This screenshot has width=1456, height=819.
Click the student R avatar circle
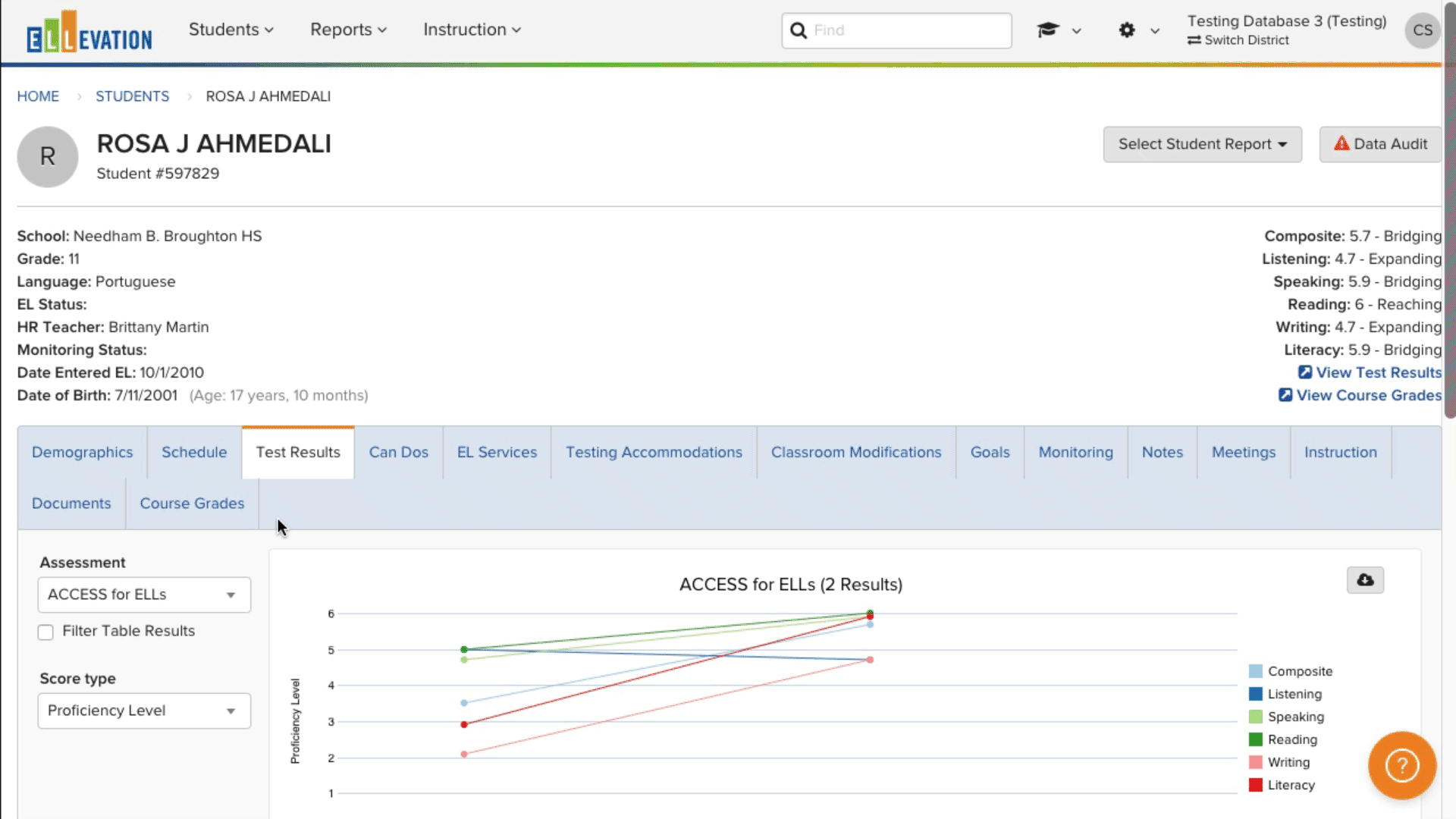[x=48, y=156]
